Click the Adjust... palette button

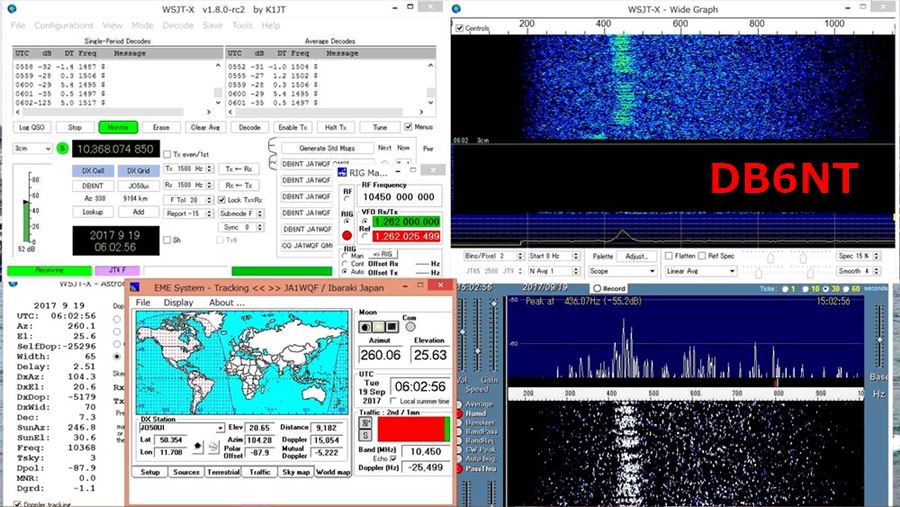click(636, 256)
